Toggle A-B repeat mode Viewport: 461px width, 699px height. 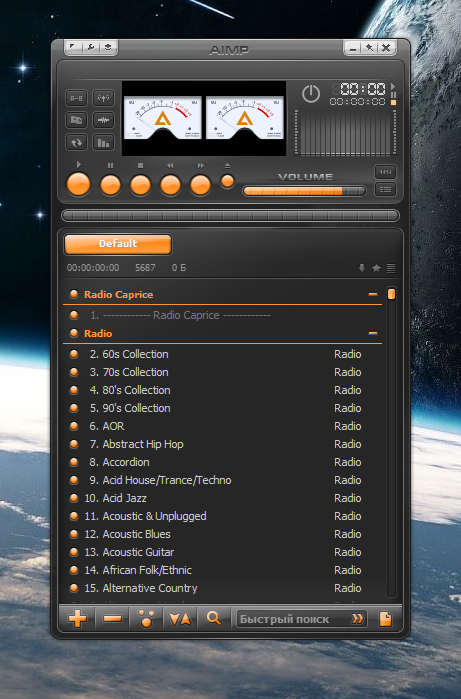click(x=77, y=98)
